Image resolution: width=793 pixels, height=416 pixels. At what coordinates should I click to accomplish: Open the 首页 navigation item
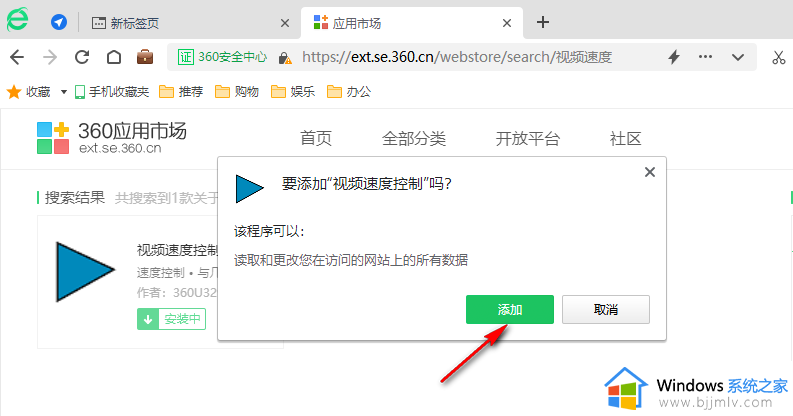(x=316, y=138)
